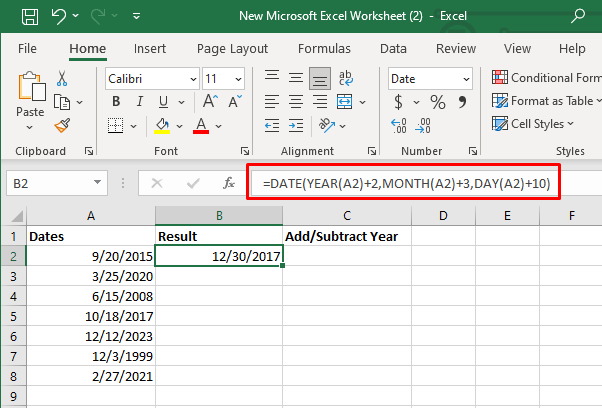Expand Fill Color palette arrow
The height and width of the screenshot is (408, 602).
tap(179, 126)
